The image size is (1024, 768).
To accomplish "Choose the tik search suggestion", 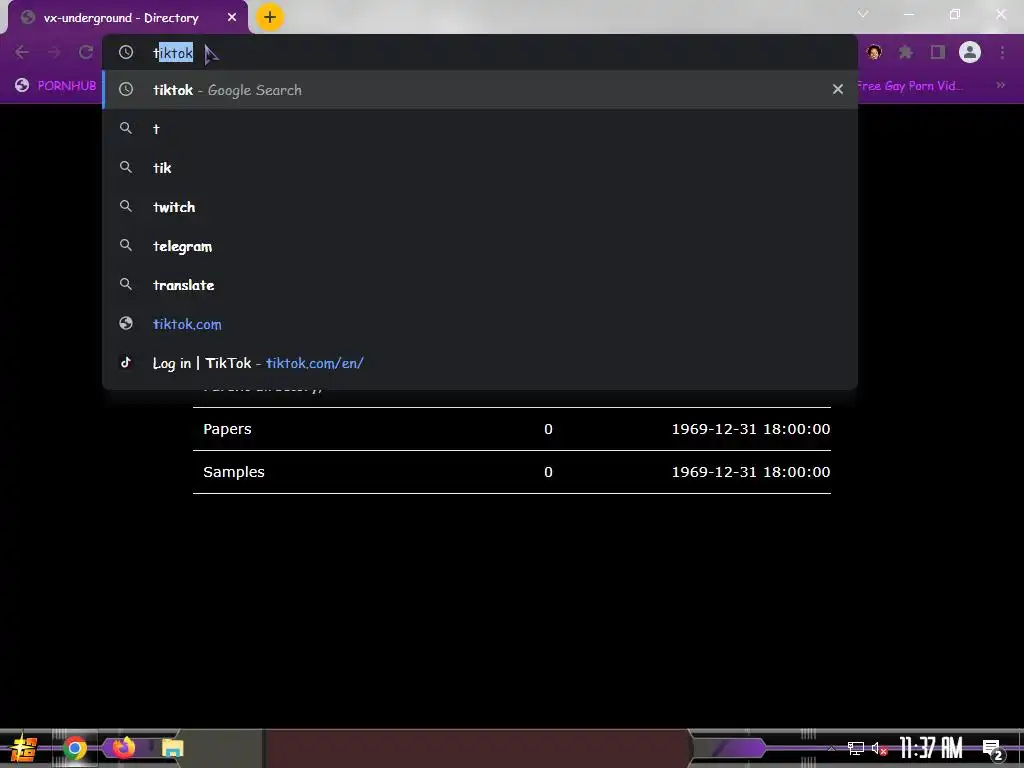I will pos(480,168).
